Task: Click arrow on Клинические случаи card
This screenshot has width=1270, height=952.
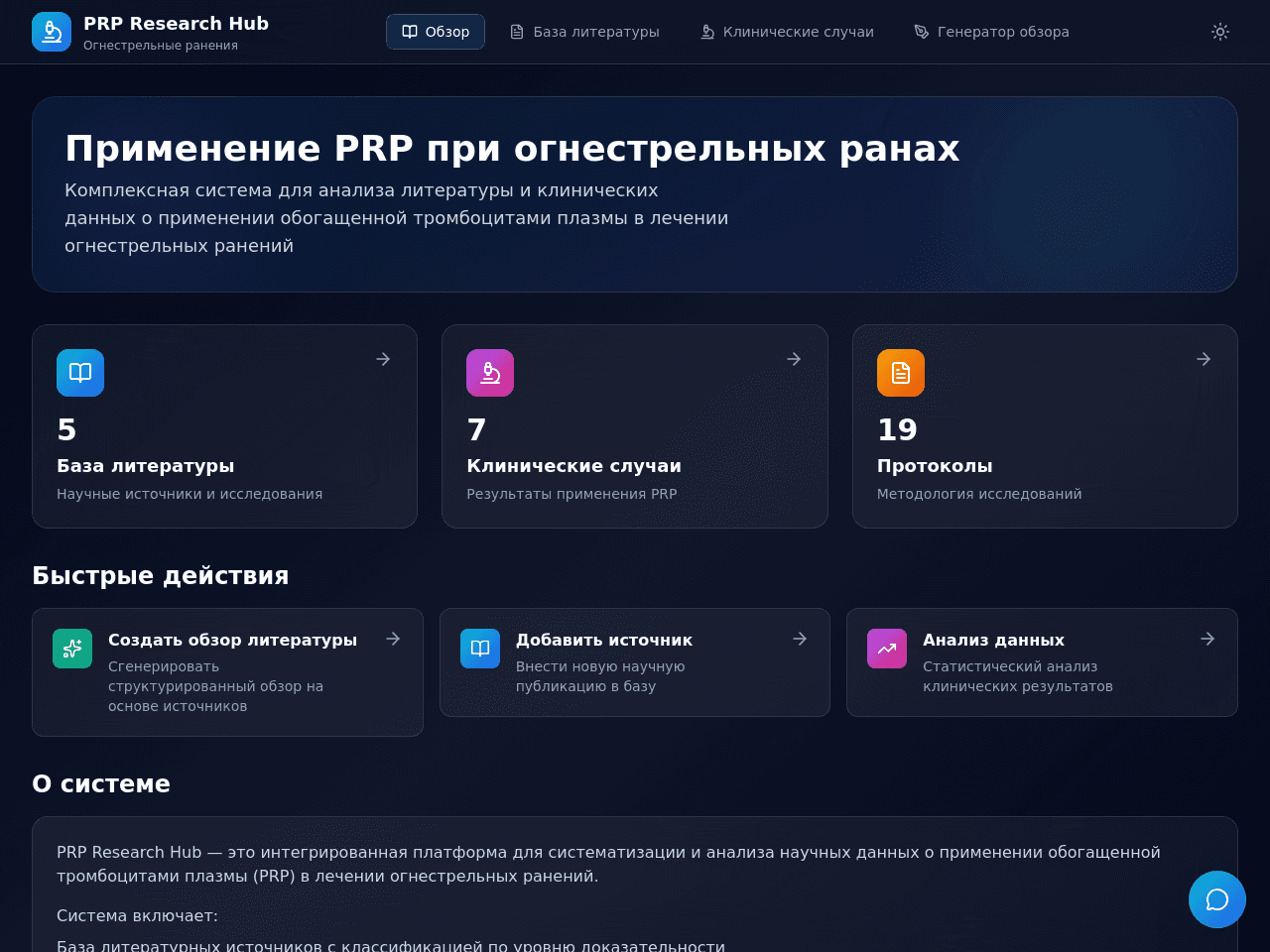Action: [x=794, y=359]
